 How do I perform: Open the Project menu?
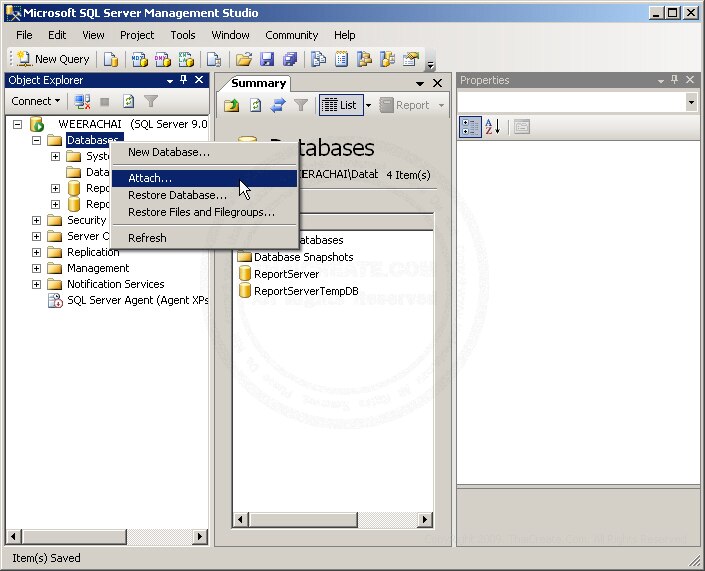click(137, 35)
